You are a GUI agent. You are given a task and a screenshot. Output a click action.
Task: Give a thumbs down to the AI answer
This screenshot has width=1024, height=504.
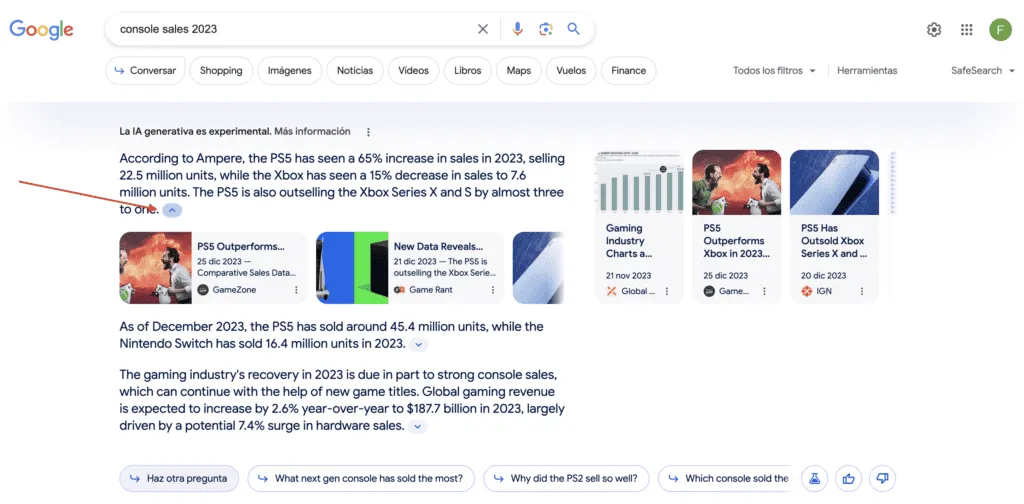[882, 479]
